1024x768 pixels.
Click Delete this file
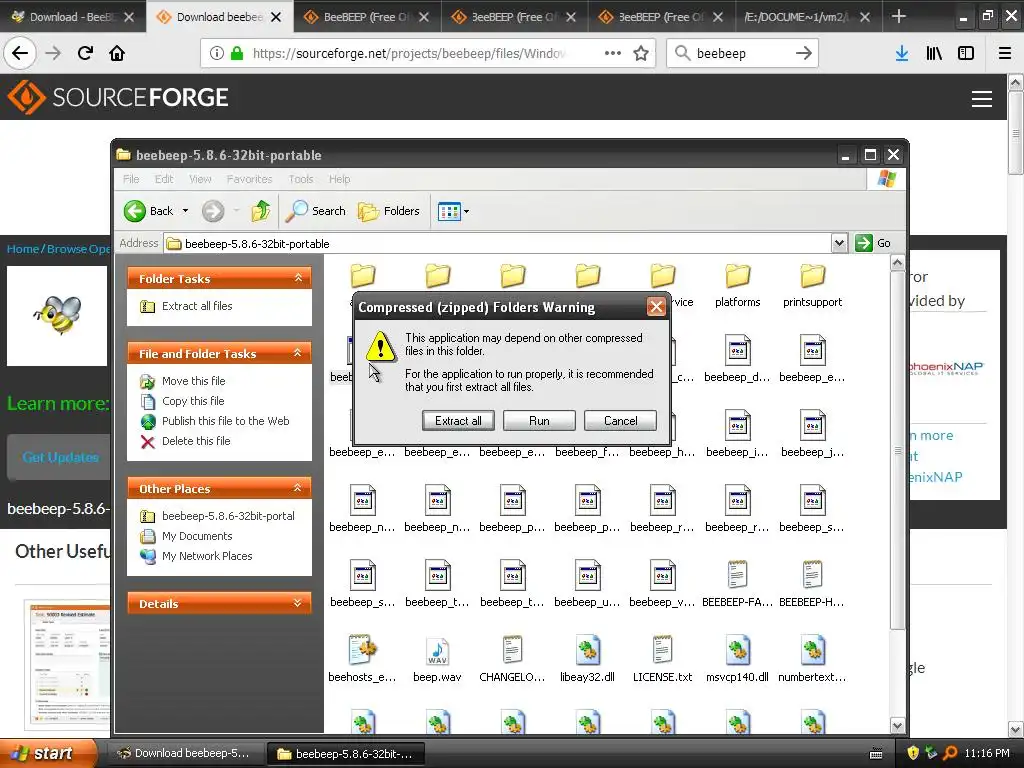point(196,441)
